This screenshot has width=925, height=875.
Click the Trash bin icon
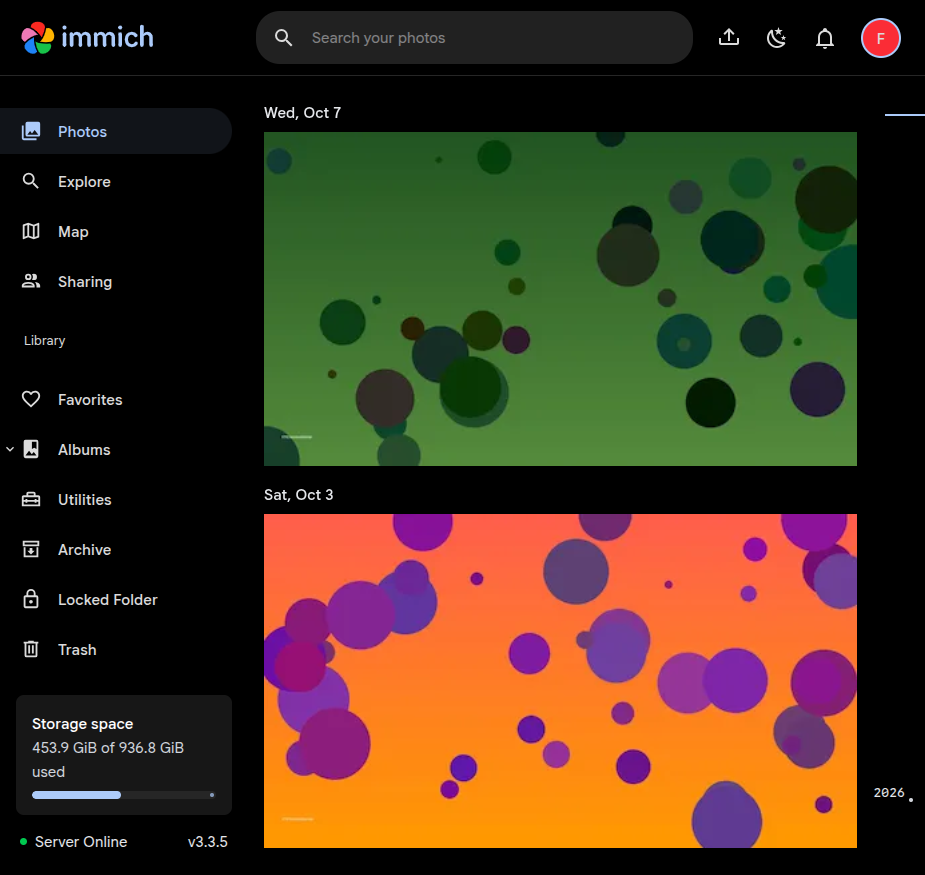[31, 649]
